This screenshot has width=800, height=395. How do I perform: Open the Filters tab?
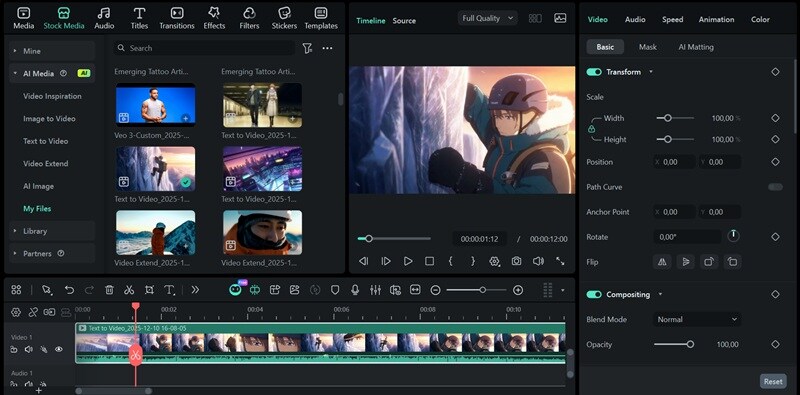point(249,18)
